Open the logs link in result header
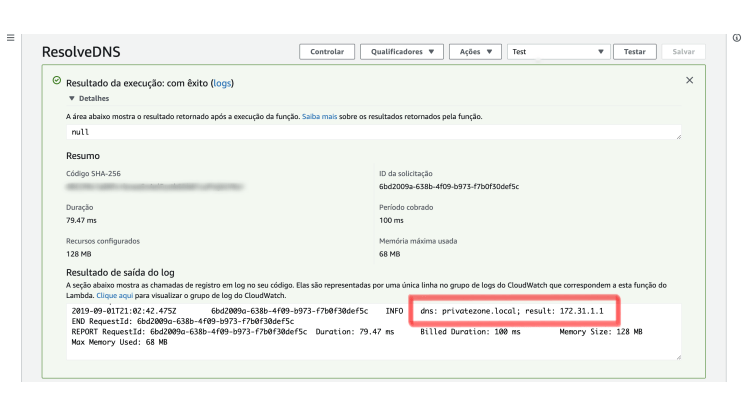 (x=221, y=83)
